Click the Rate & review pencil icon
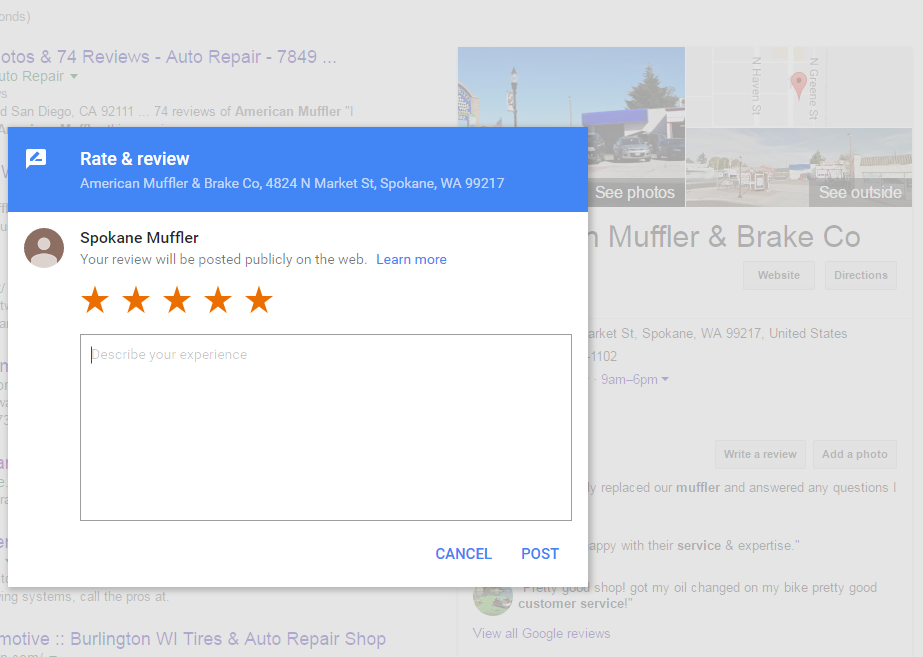Viewport: 923px width, 657px height. coord(36,158)
